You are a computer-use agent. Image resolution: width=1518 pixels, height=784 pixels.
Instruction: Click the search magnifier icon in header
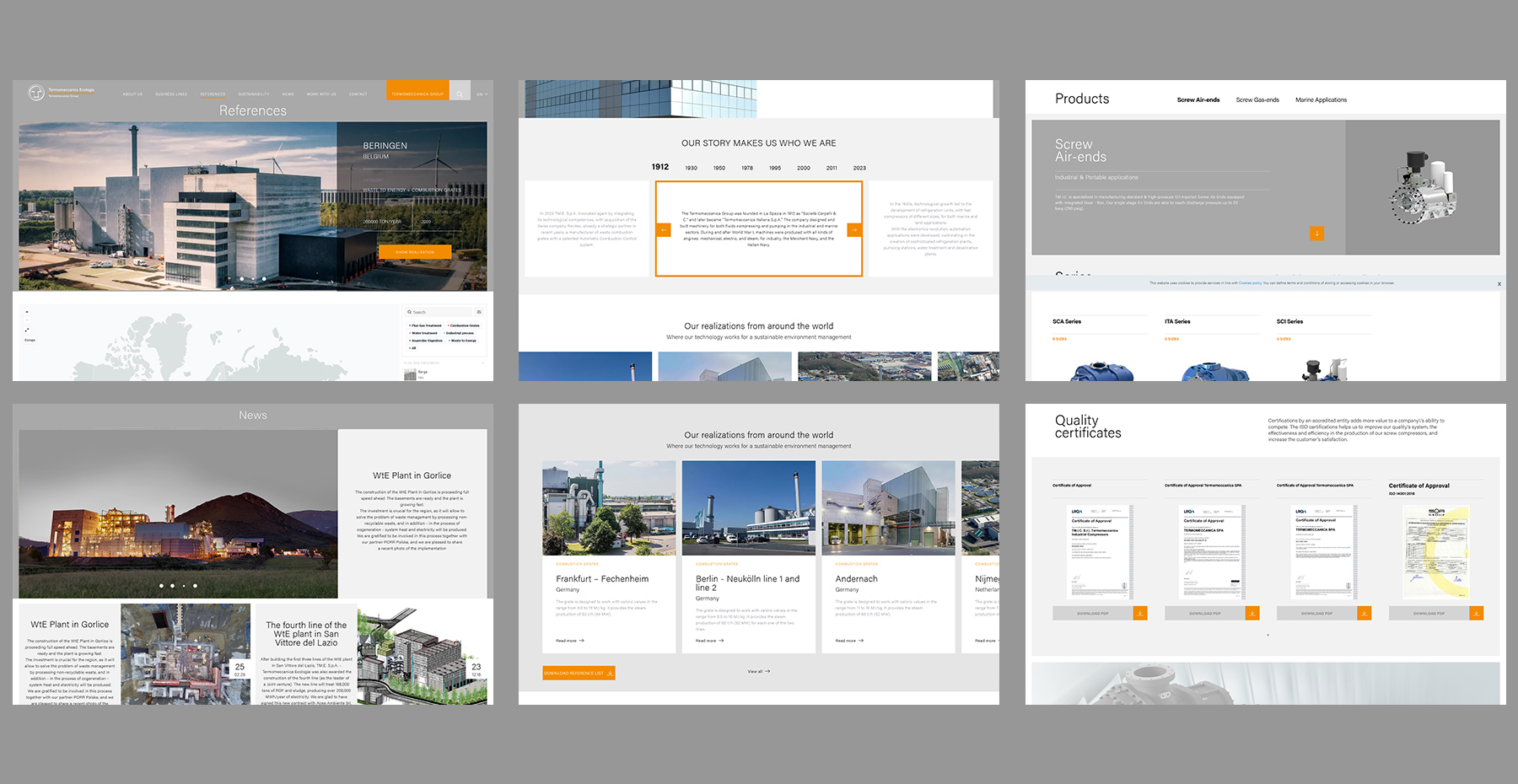click(460, 94)
